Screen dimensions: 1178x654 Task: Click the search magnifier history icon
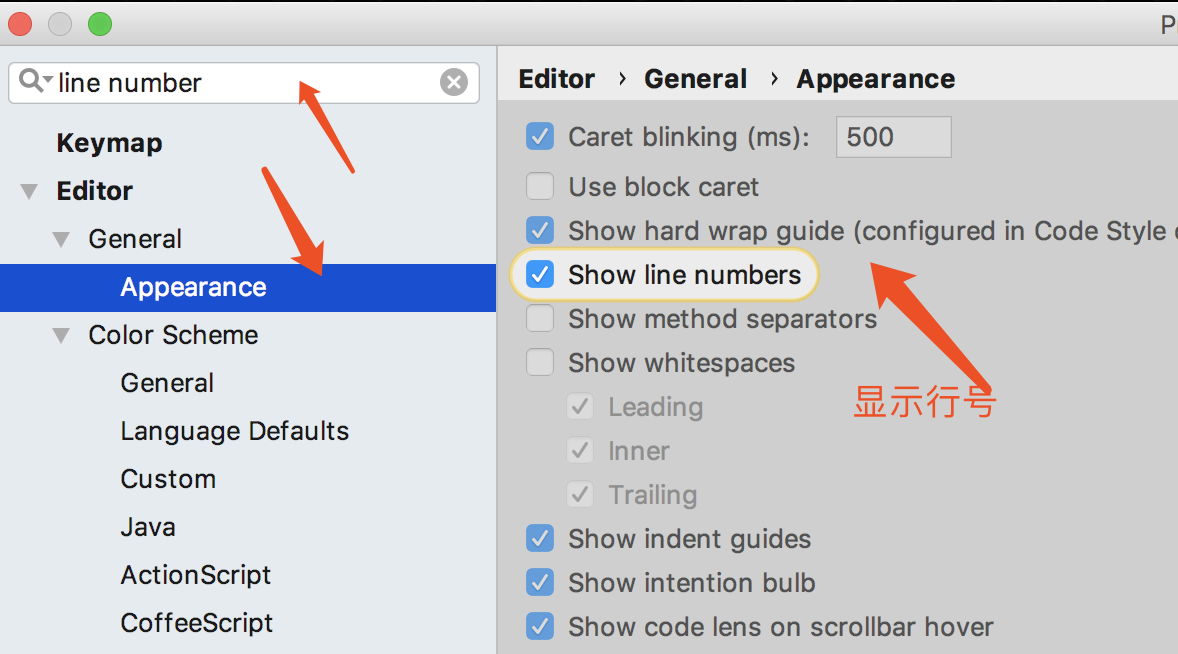pyautogui.click(x=34, y=81)
